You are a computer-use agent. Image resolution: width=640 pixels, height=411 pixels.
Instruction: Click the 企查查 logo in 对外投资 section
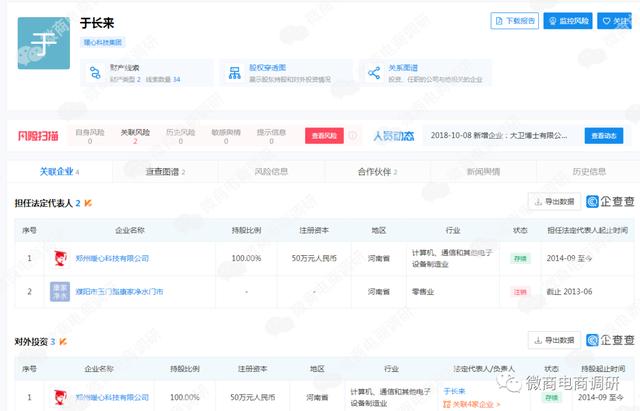pos(610,340)
